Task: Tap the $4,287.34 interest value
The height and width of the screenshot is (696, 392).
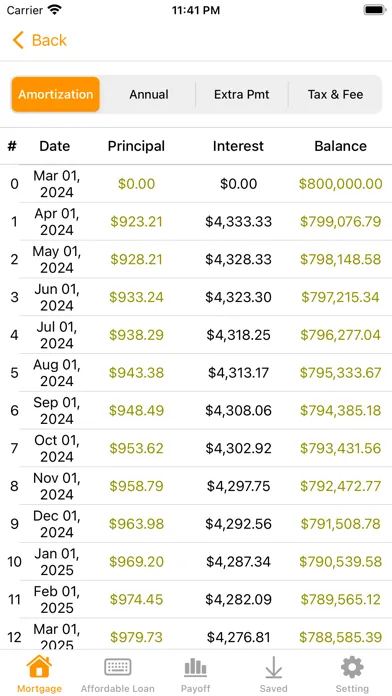Action: [x=238, y=562]
